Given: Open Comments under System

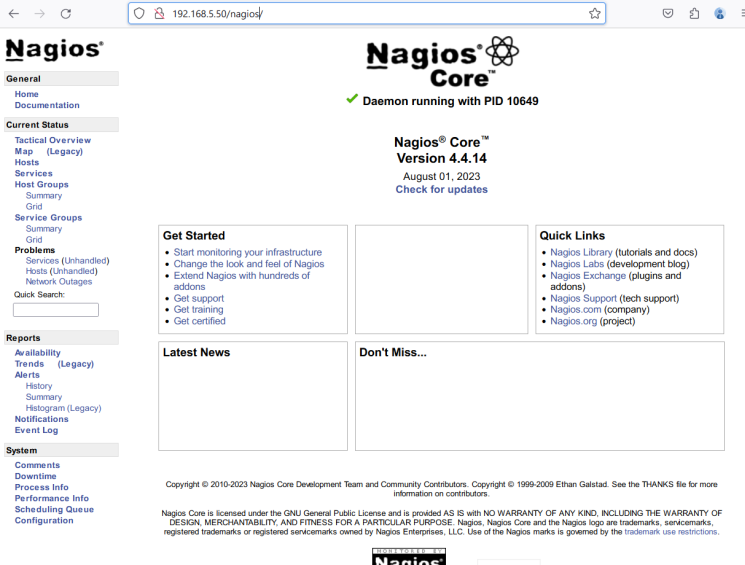Looking at the screenshot, I should 37,465.
